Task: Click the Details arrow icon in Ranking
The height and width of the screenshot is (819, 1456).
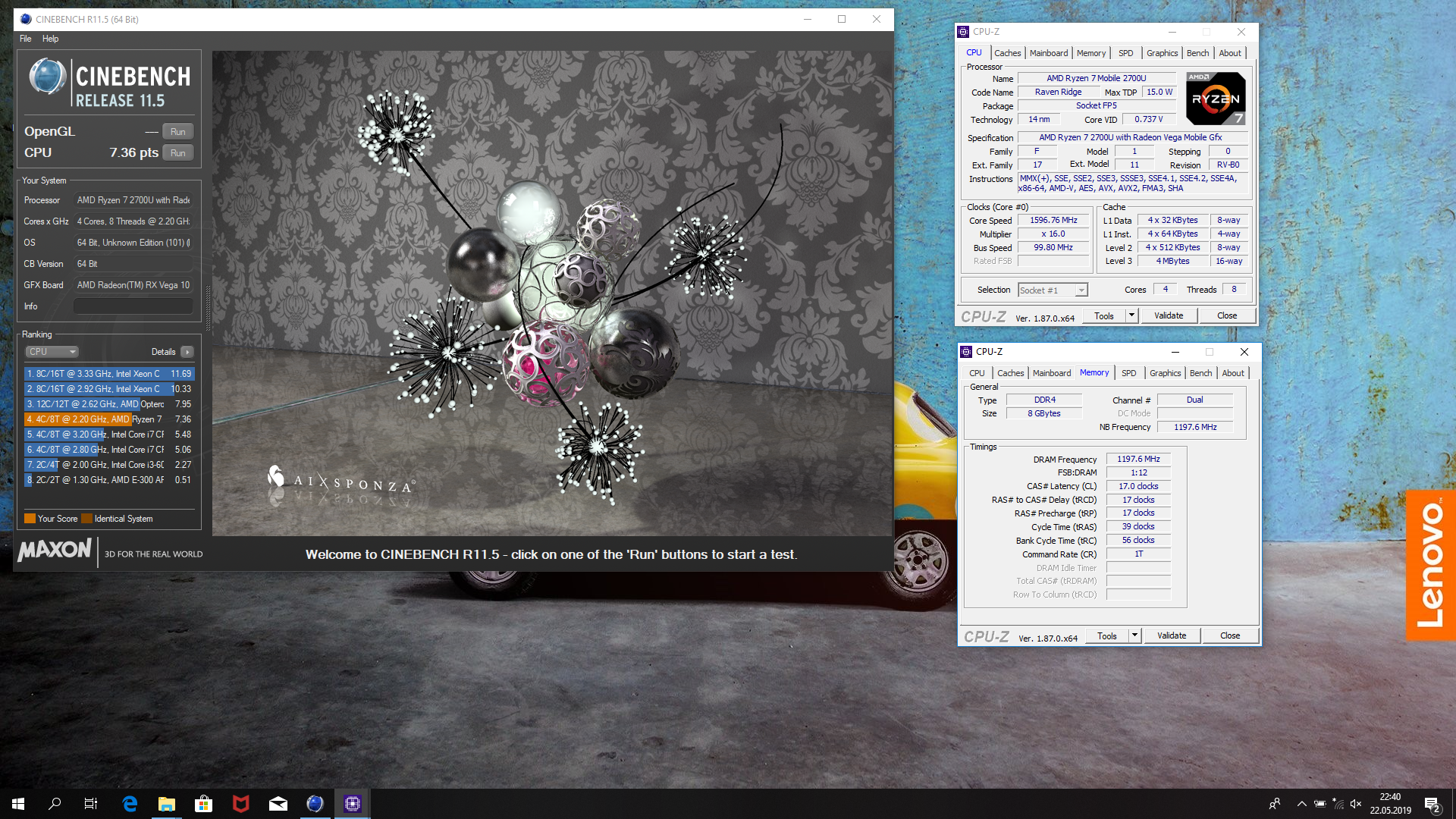Action: (187, 352)
